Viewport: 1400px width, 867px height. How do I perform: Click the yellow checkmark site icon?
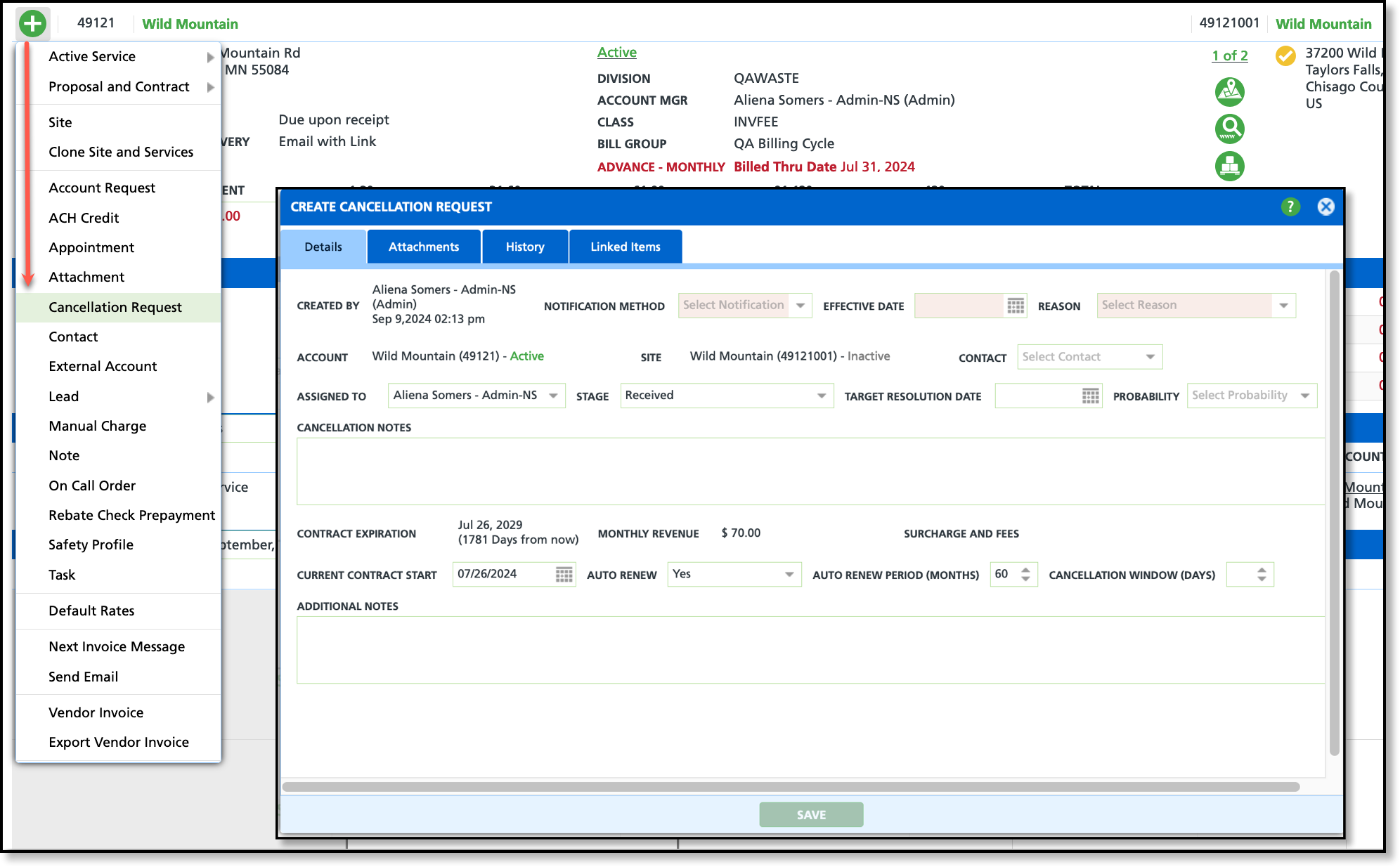pos(1285,56)
